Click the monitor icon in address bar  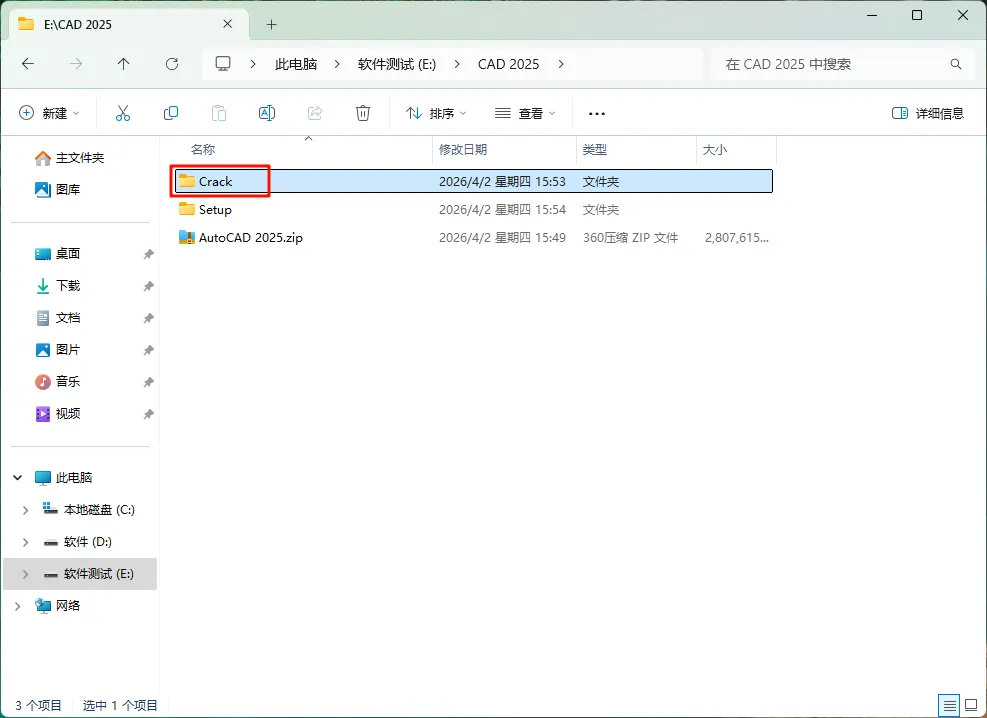pos(223,64)
